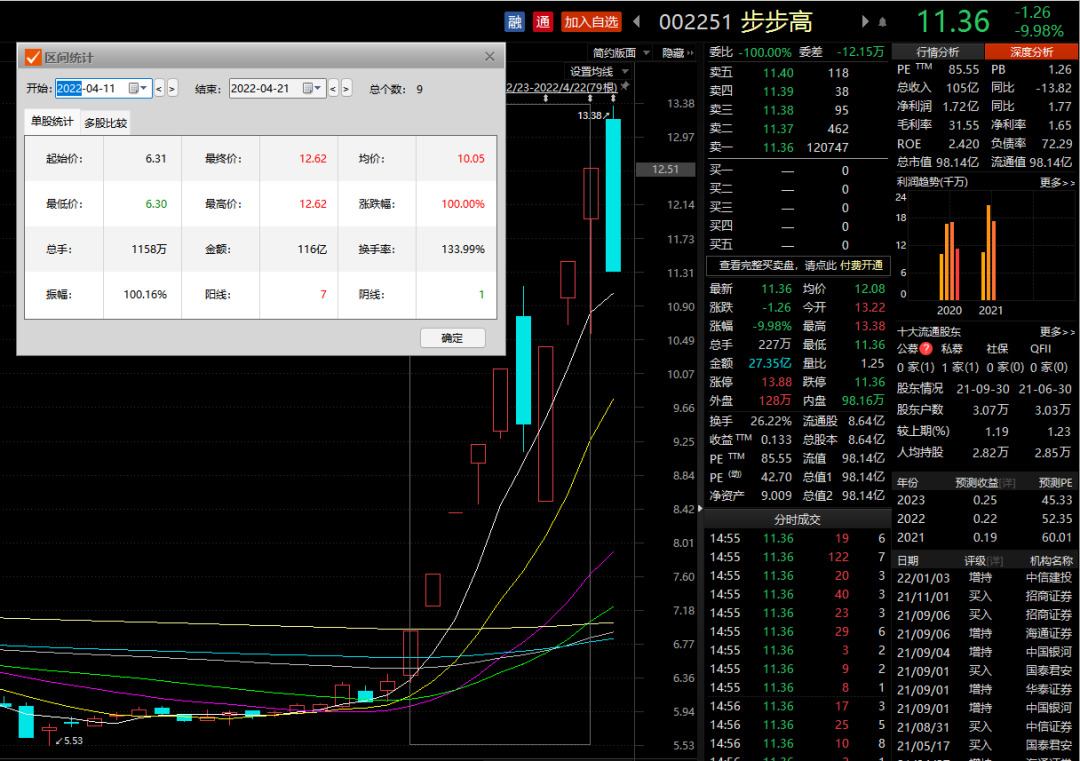The height and width of the screenshot is (761, 1080).
Task: Click the small triangle marker on price axis
Action: (x=700, y=509)
